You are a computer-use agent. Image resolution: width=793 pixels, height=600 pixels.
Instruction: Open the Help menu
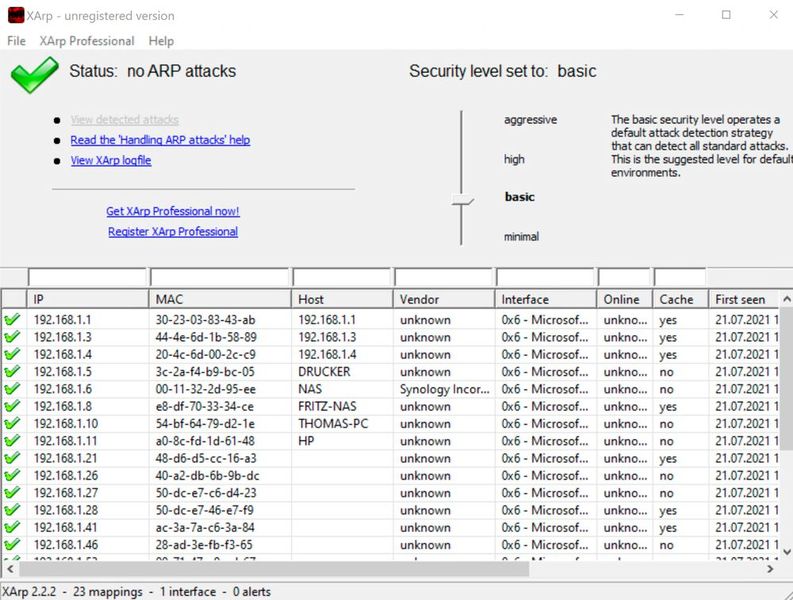click(x=161, y=41)
